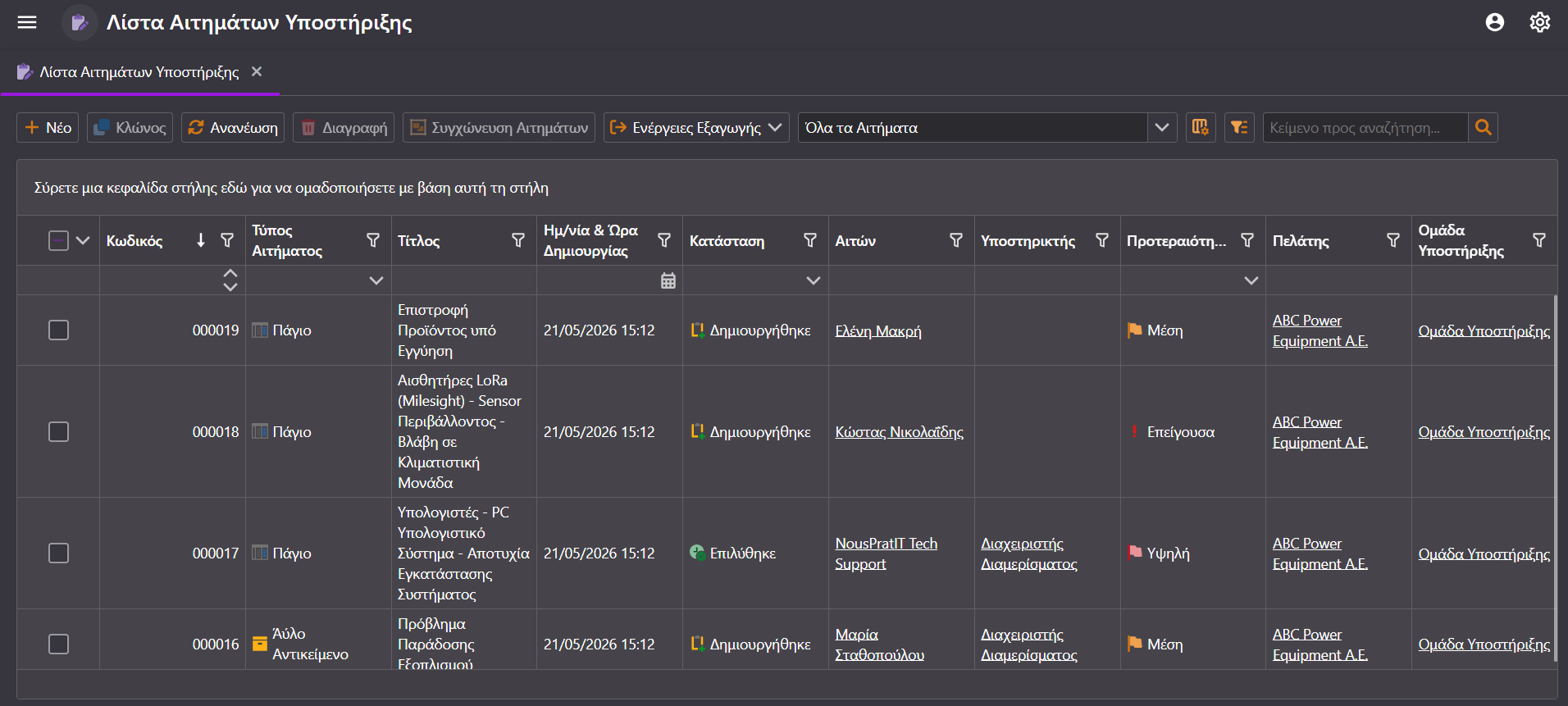Open requester link NousPratIT Tech Support
Image resolution: width=1568 pixels, height=706 pixels.
click(x=886, y=553)
